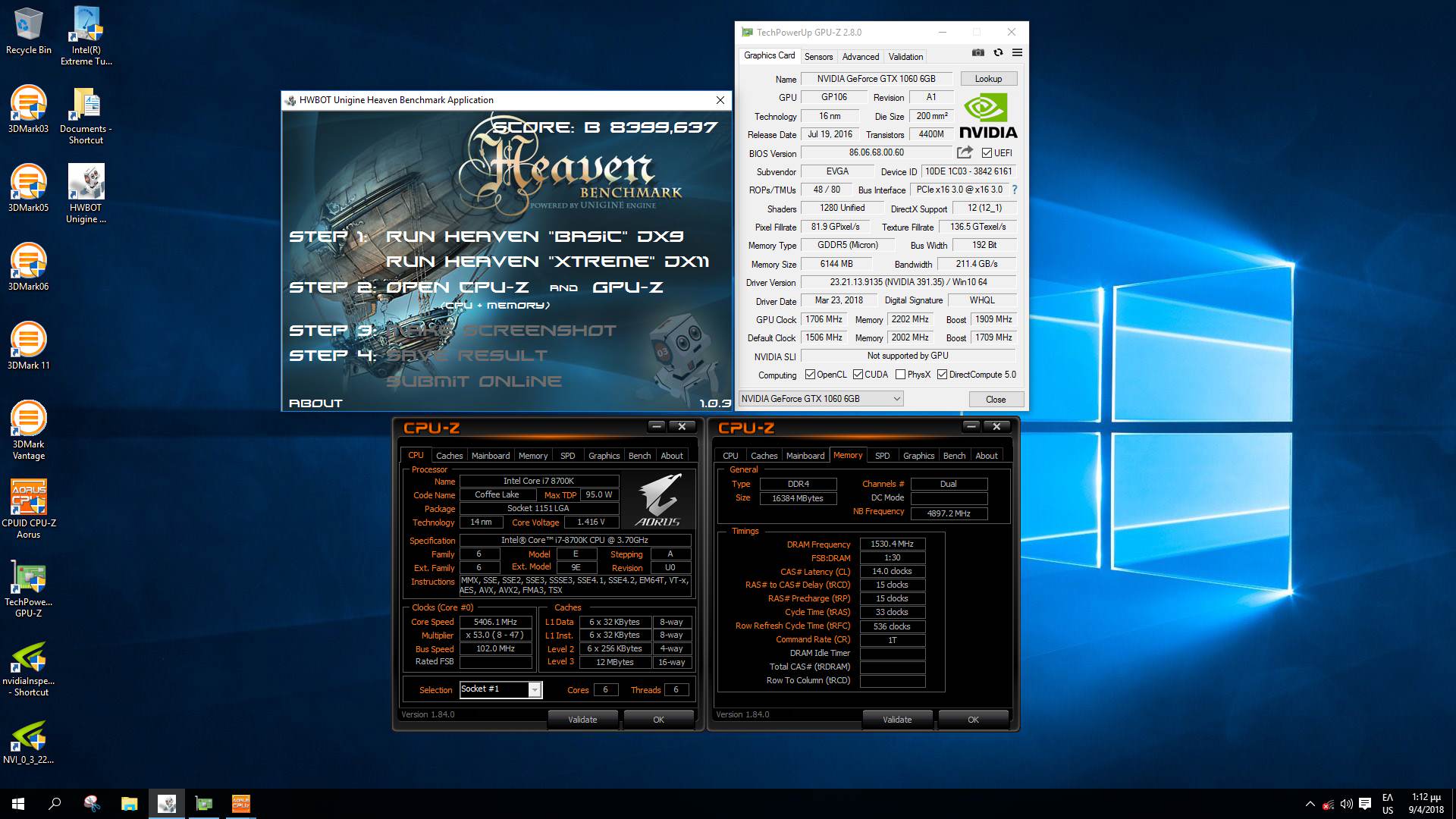Click the NVIDIA logo in GPU-Z

pyautogui.click(x=988, y=115)
